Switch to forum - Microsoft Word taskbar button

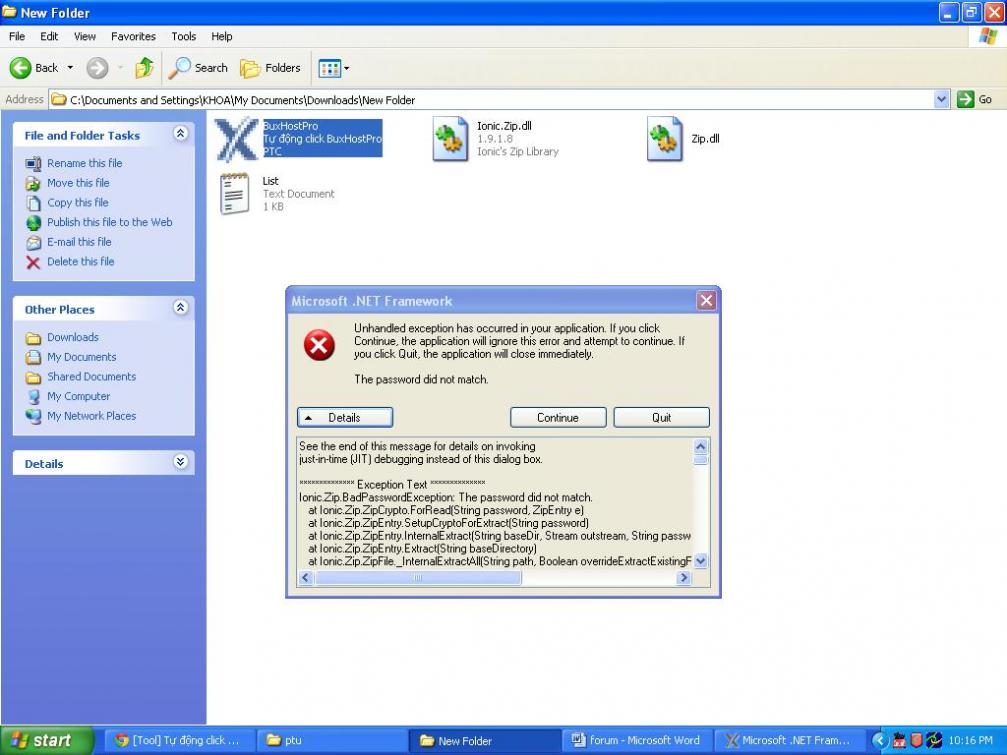click(638, 740)
